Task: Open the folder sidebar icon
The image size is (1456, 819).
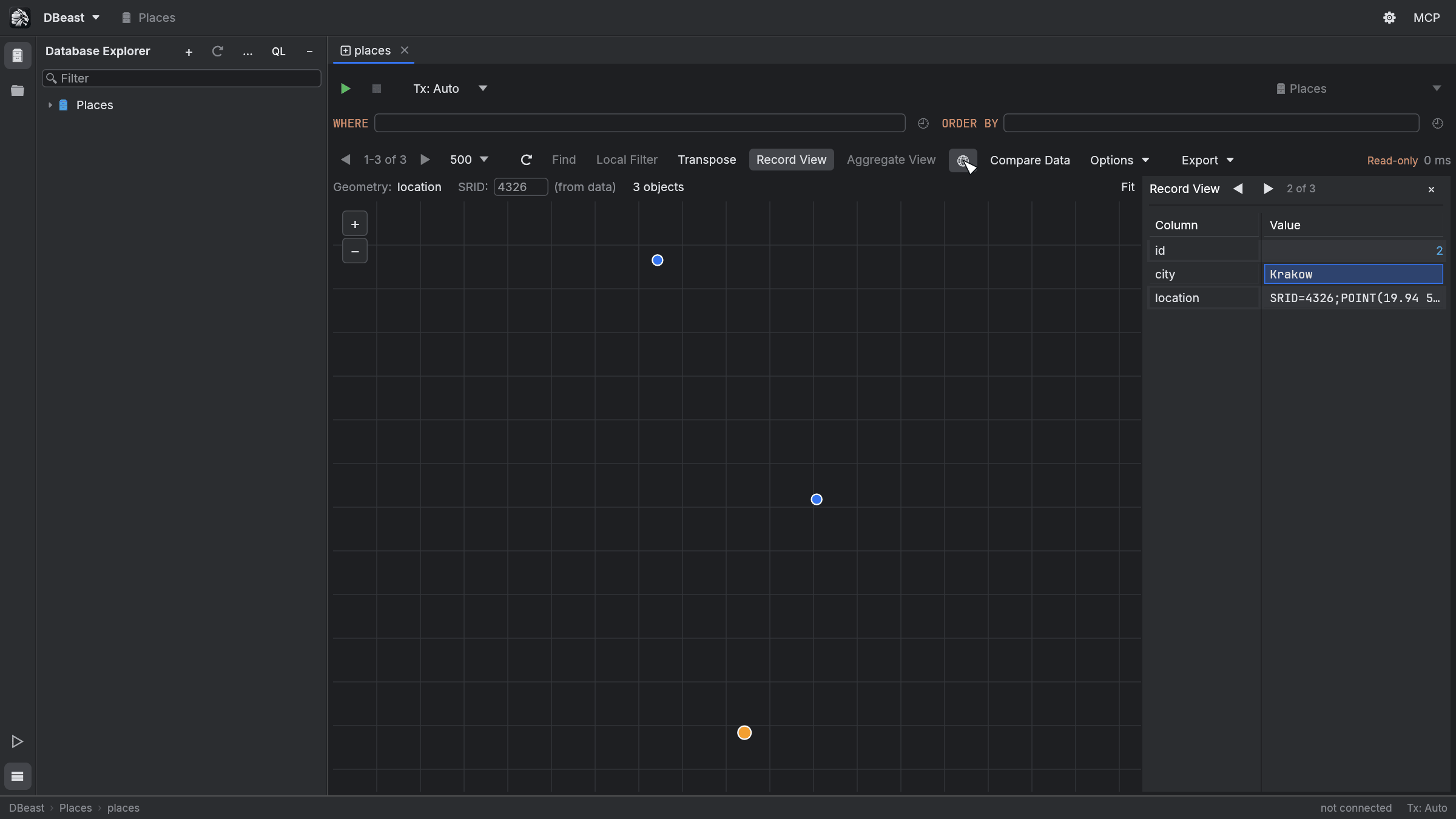Action: point(18,90)
